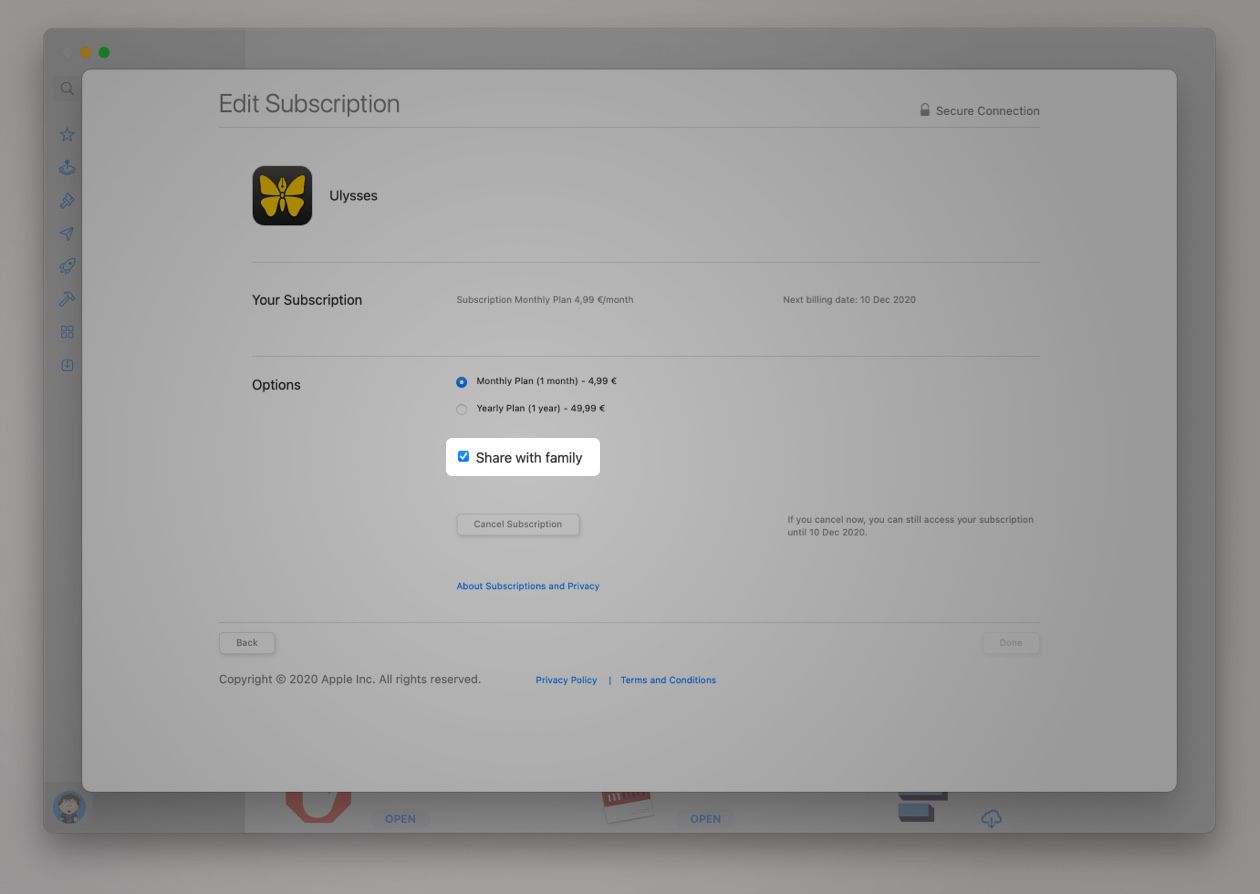Open the account avatar in the sidebar
The image size is (1260, 894).
pyautogui.click(x=69, y=807)
